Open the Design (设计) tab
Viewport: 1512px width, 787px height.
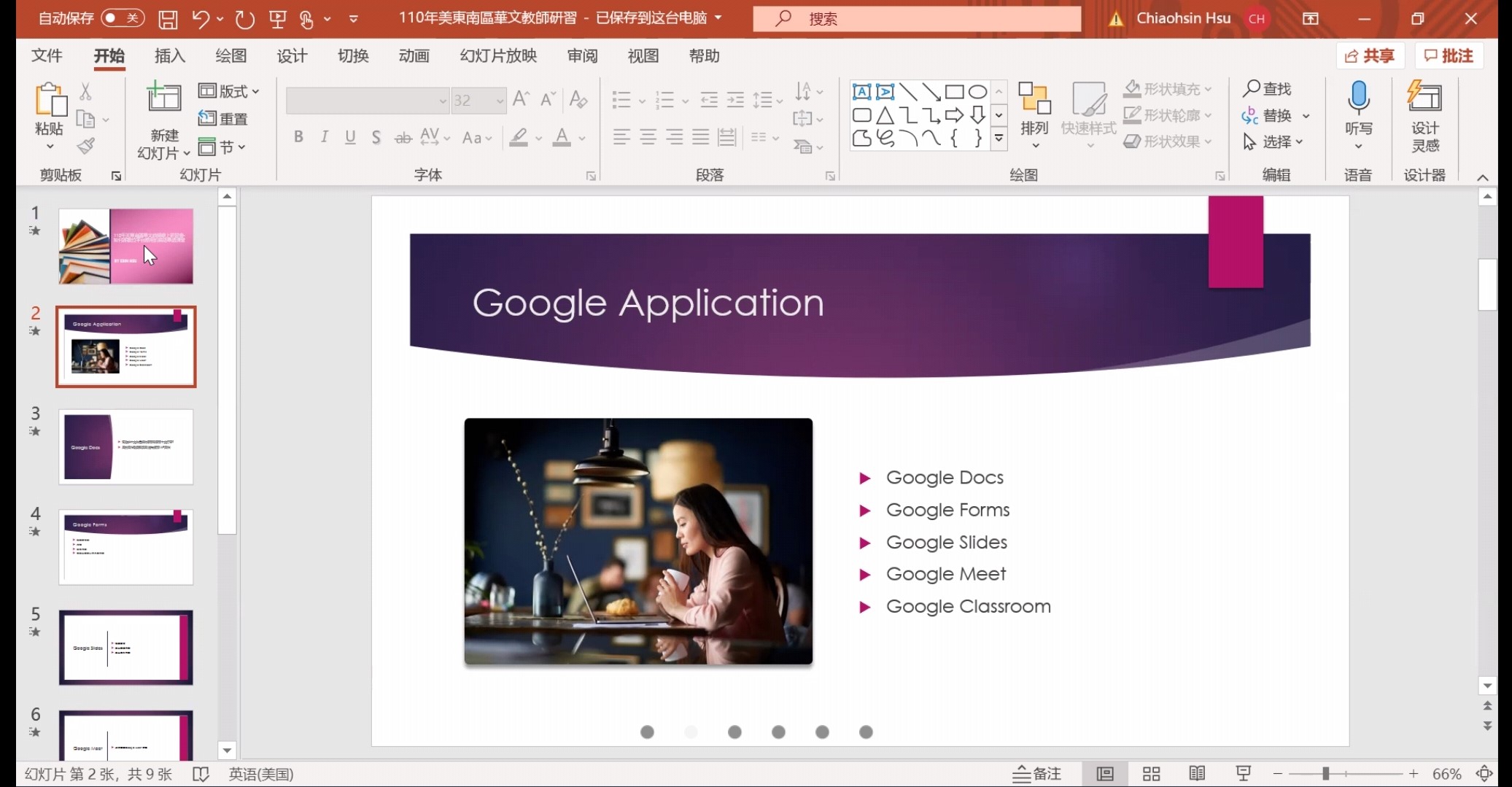click(x=292, y=56)
